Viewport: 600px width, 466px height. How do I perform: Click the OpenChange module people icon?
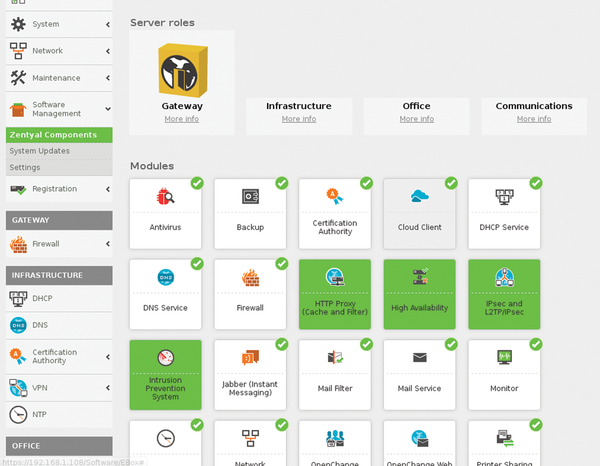coord(335,438)
